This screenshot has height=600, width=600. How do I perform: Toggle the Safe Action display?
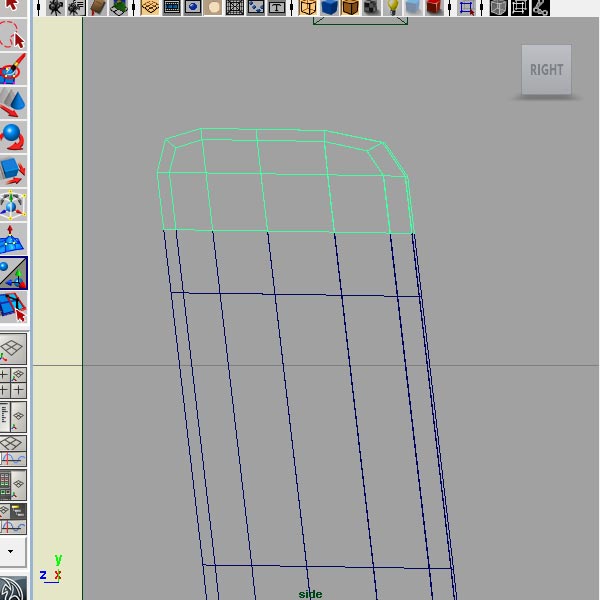point(256,8)
